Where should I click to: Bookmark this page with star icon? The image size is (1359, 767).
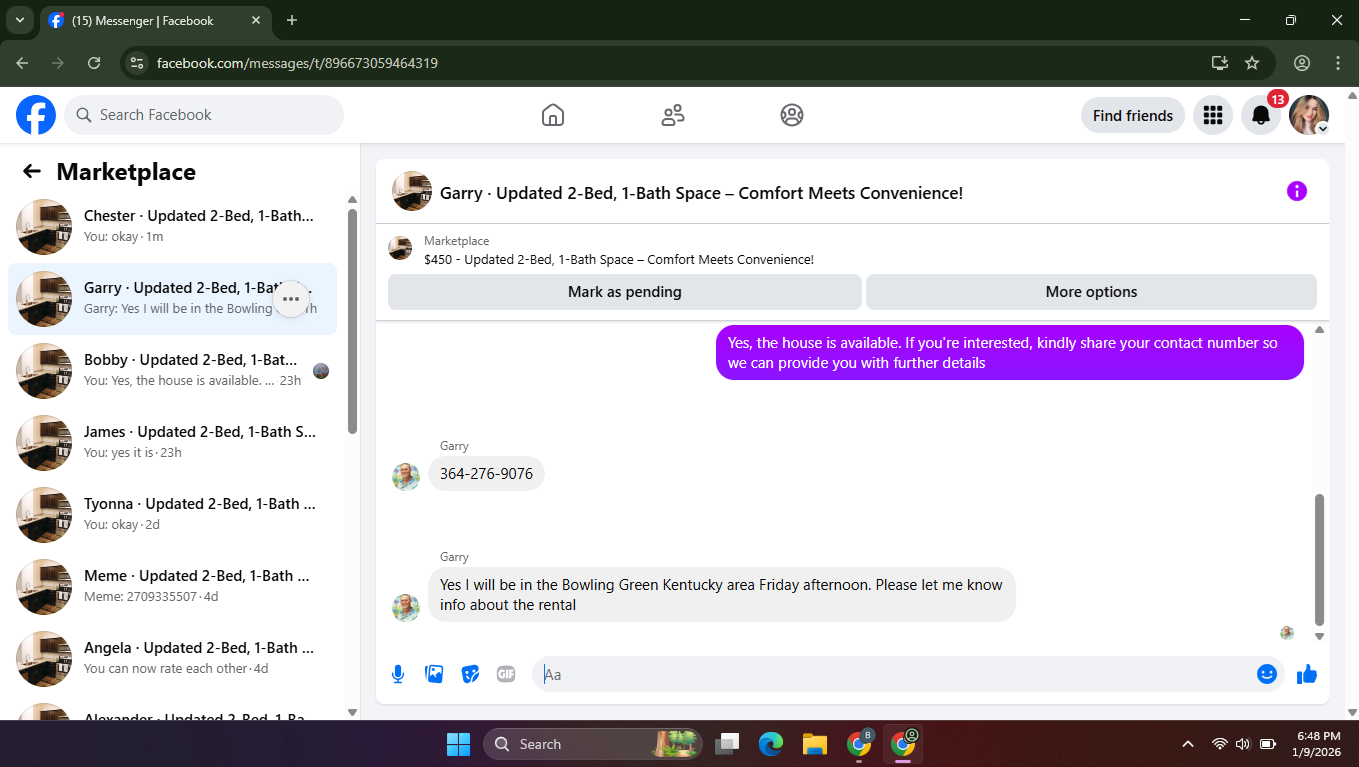coord(1252,63)
